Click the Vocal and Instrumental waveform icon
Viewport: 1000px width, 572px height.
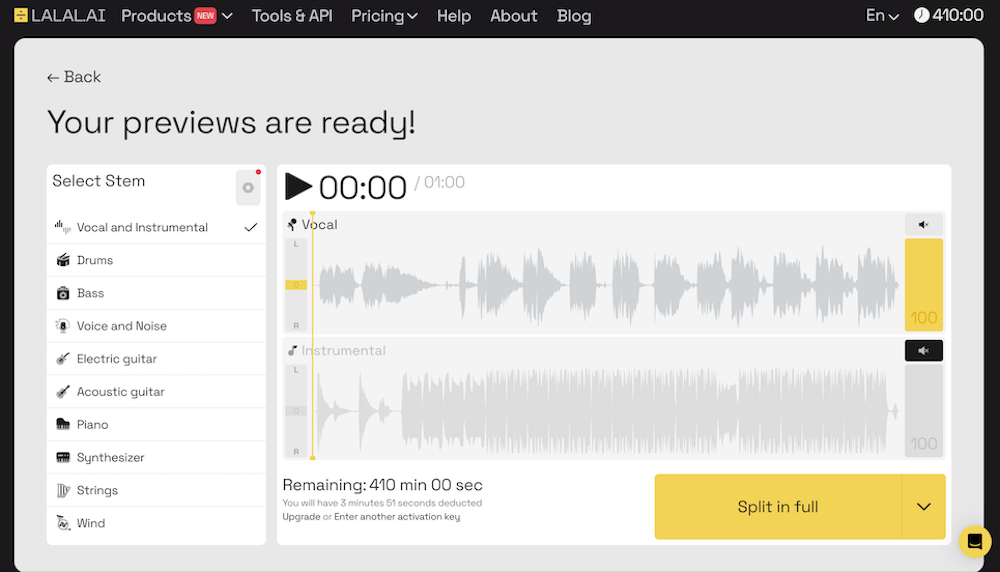[62, 227]
